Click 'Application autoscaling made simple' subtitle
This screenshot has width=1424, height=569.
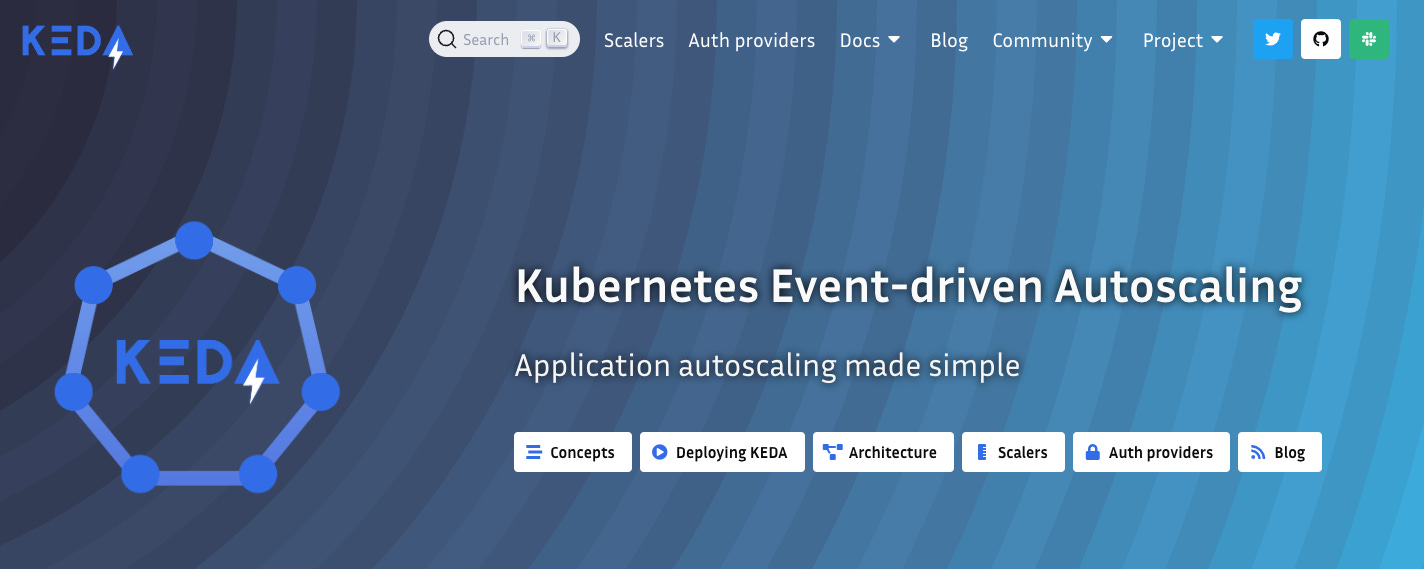[x=767, y=366]
